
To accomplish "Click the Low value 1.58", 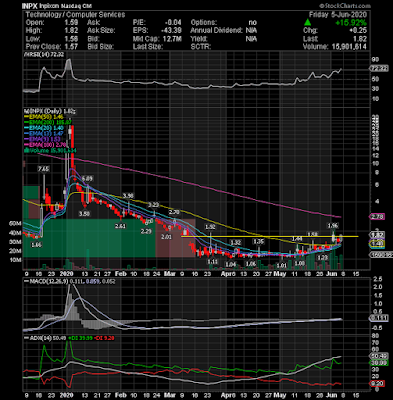I will (x=71, y=39).
